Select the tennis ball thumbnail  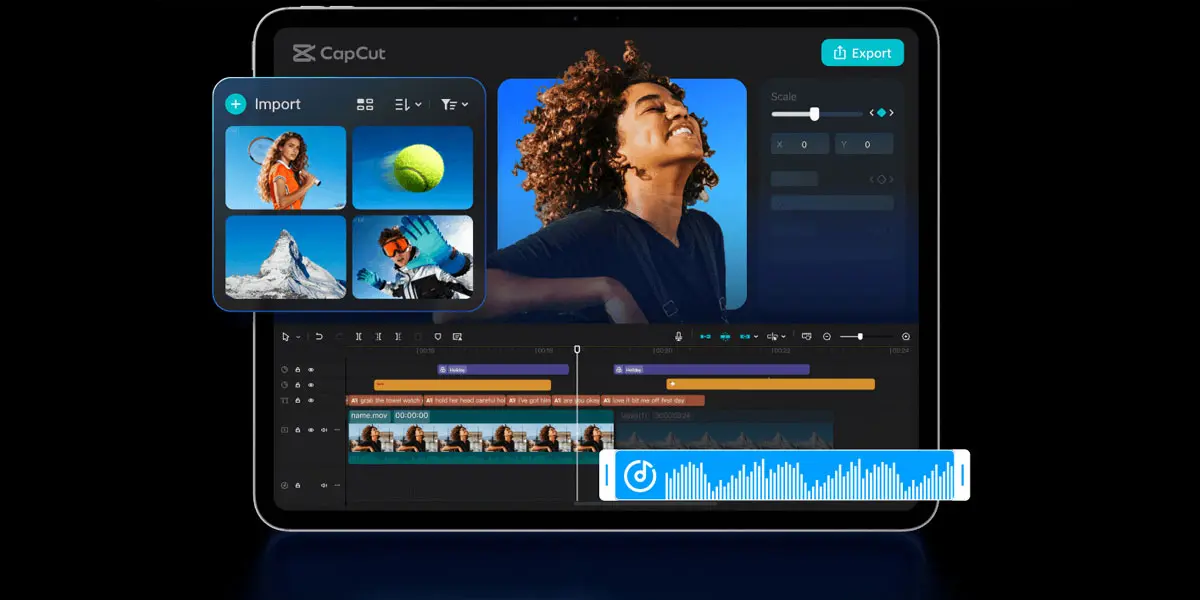tap(412, 167)
